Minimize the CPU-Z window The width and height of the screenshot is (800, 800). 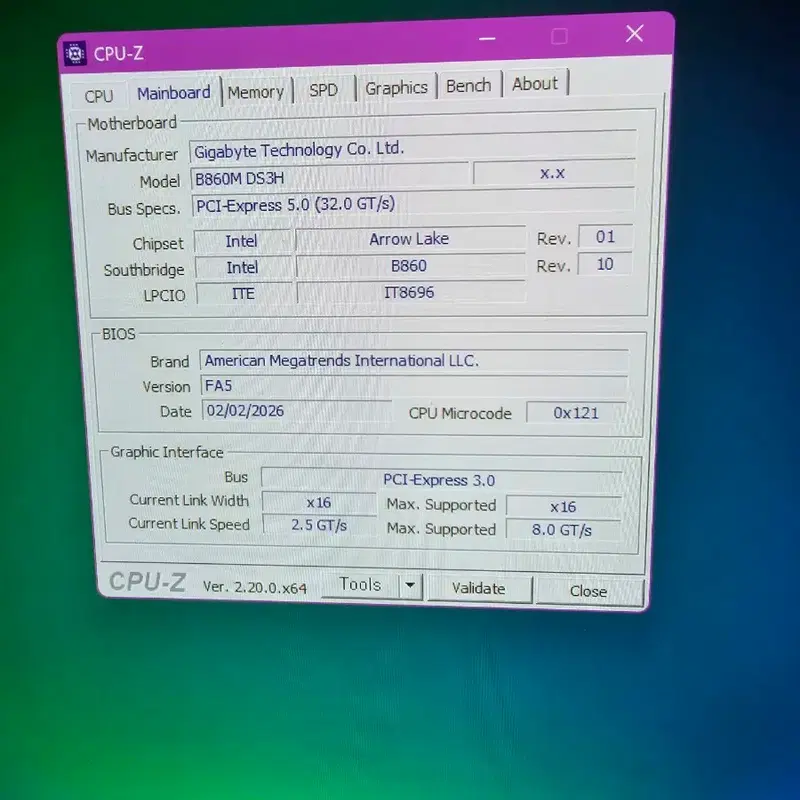pos(487,38)
